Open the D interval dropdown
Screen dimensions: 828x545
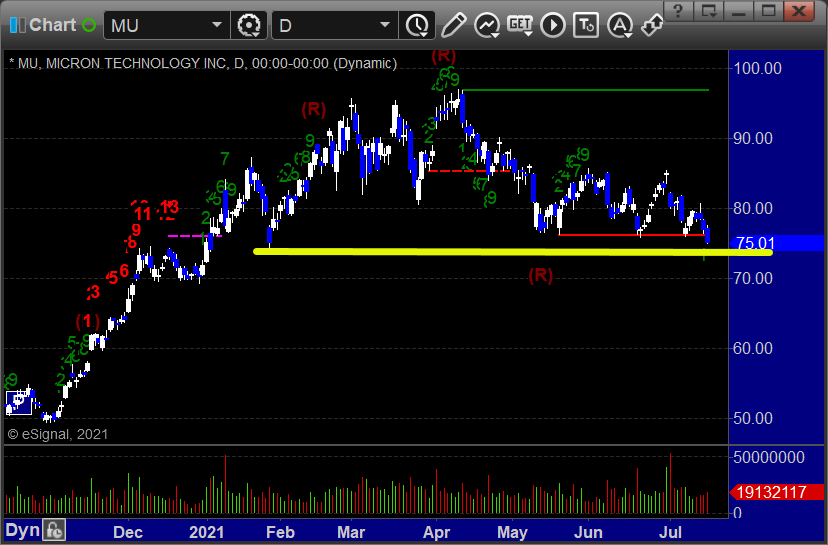[385, 25]
